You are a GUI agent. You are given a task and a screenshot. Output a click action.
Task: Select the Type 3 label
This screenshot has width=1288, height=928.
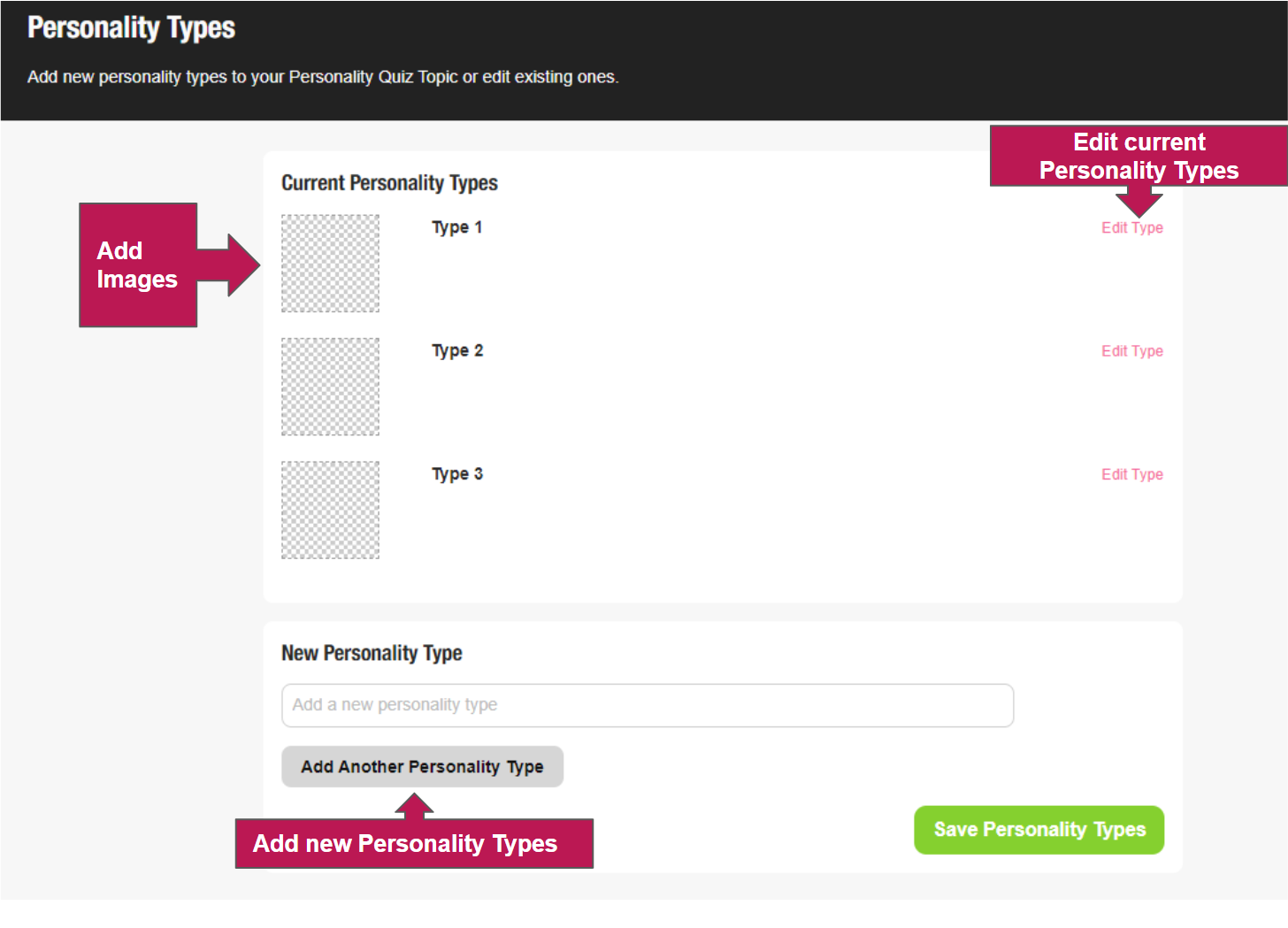[x=457, y=474]
